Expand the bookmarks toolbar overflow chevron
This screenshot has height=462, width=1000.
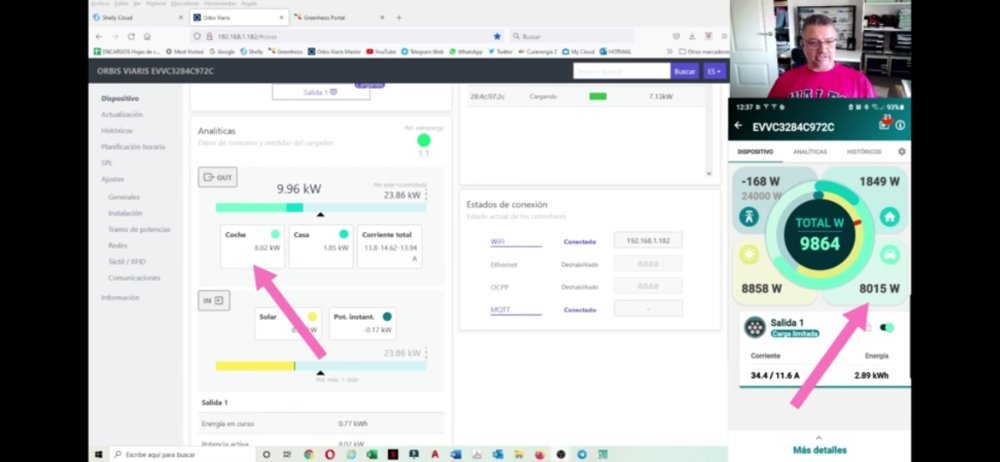[670, 52]
